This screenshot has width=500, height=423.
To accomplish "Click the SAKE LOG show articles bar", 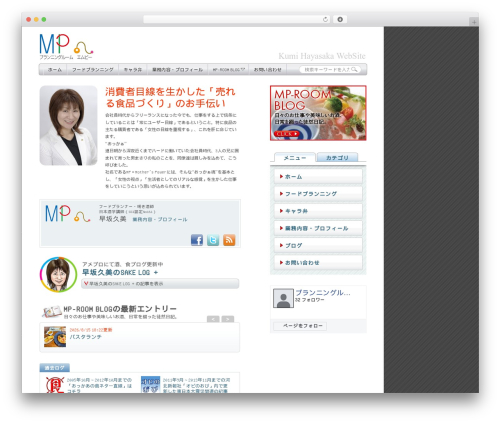I will point(160,284).
